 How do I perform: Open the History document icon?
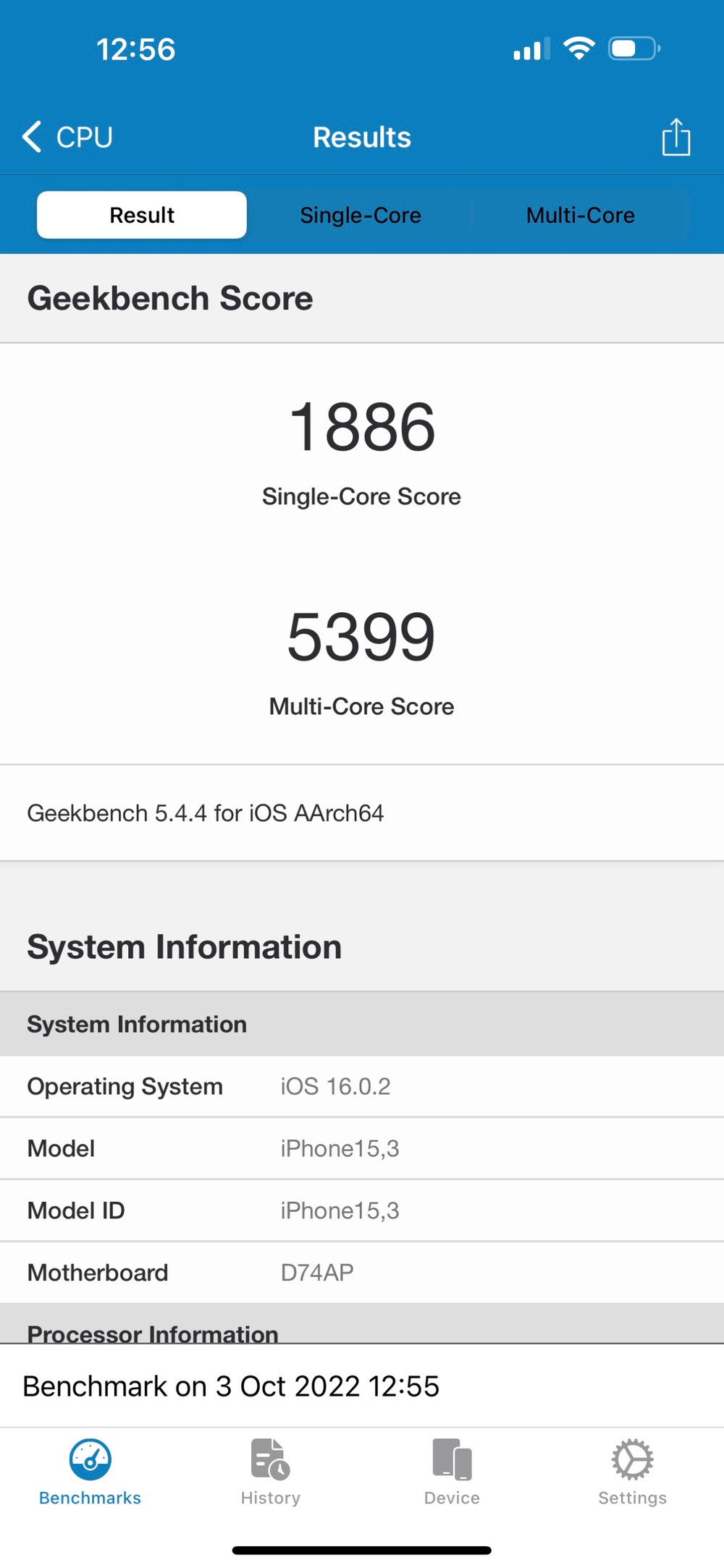270,1459
